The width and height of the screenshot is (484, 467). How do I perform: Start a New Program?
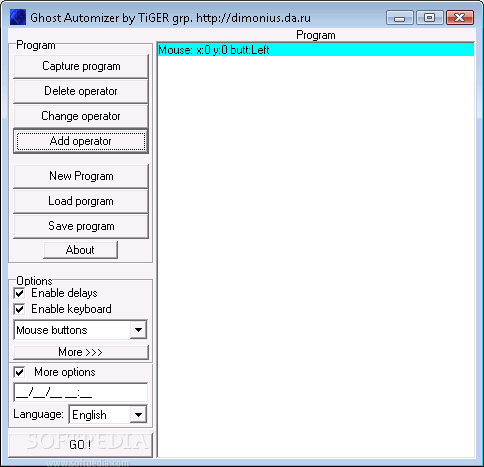pos(81,176)
